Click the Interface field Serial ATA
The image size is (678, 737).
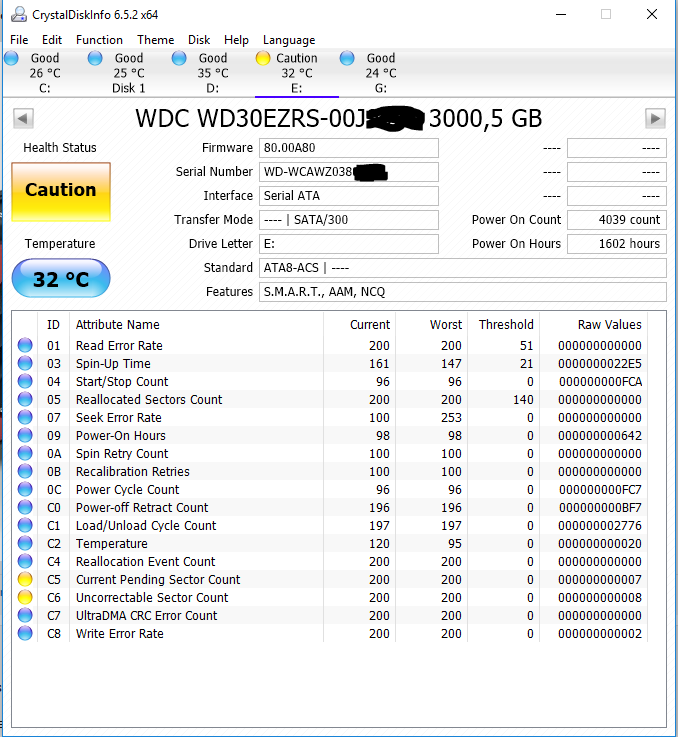[x=348, y=196]
